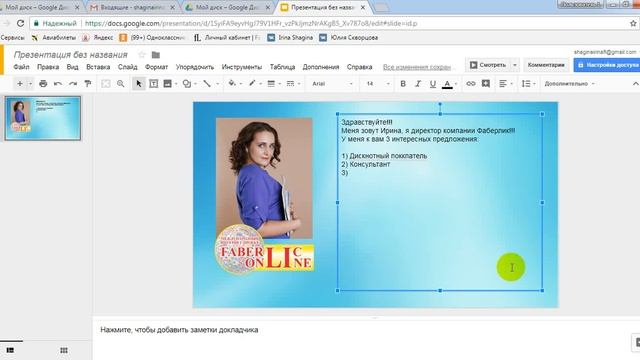Image resolution: width=640 pixels, height=360 pixels.
Task: Open the Слайд menu
Action: (127, 67)
